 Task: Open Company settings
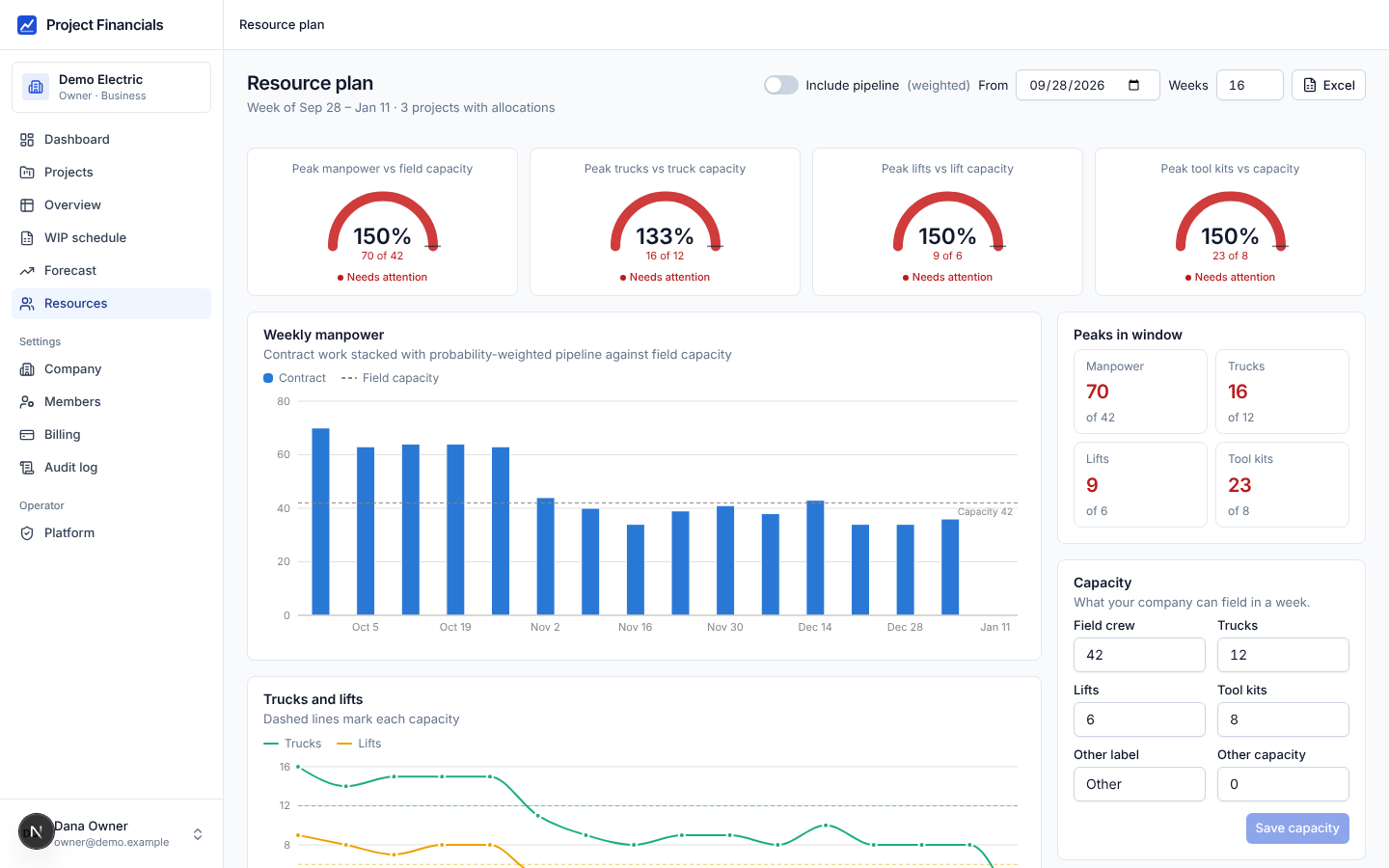[x=111, y=369]
